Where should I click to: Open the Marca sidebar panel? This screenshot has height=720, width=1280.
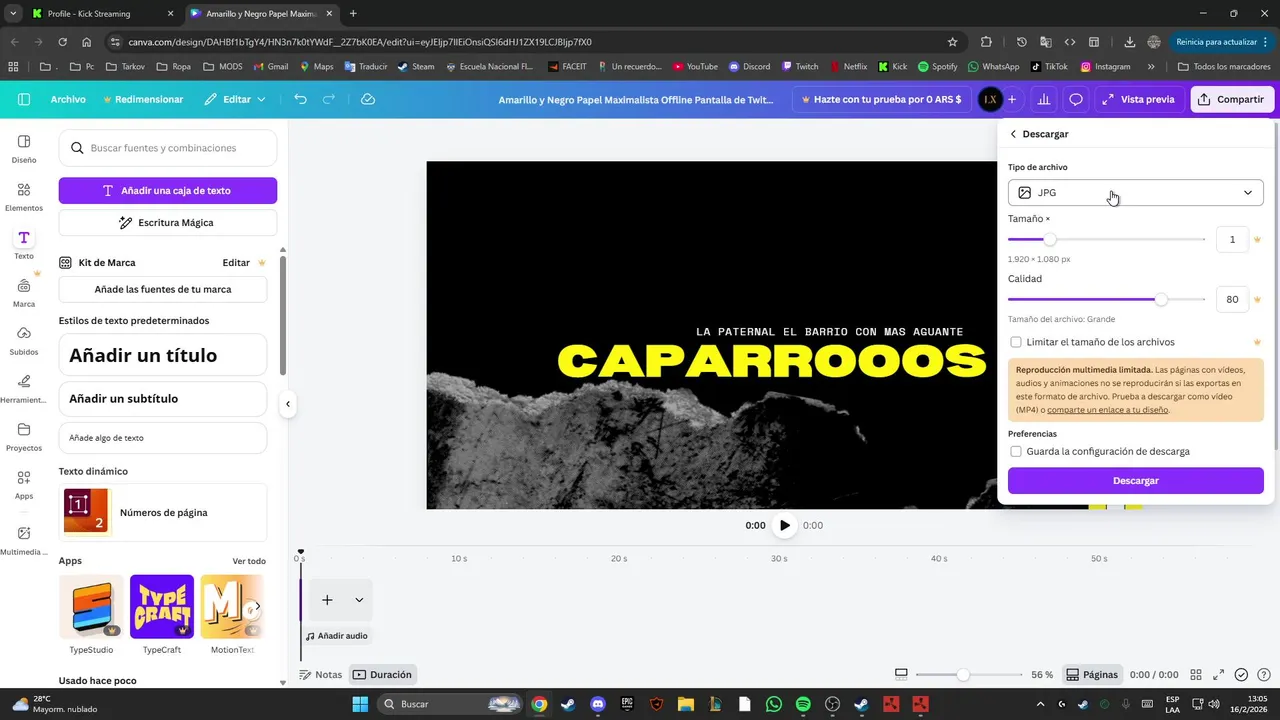pyautogui.click(x=24, y=293)
